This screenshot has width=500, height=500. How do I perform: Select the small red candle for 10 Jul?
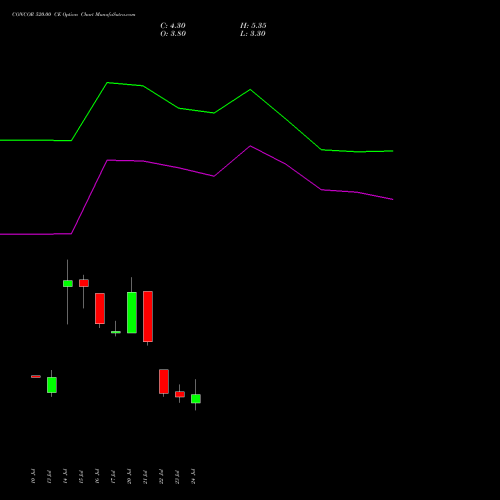point(36,377)
